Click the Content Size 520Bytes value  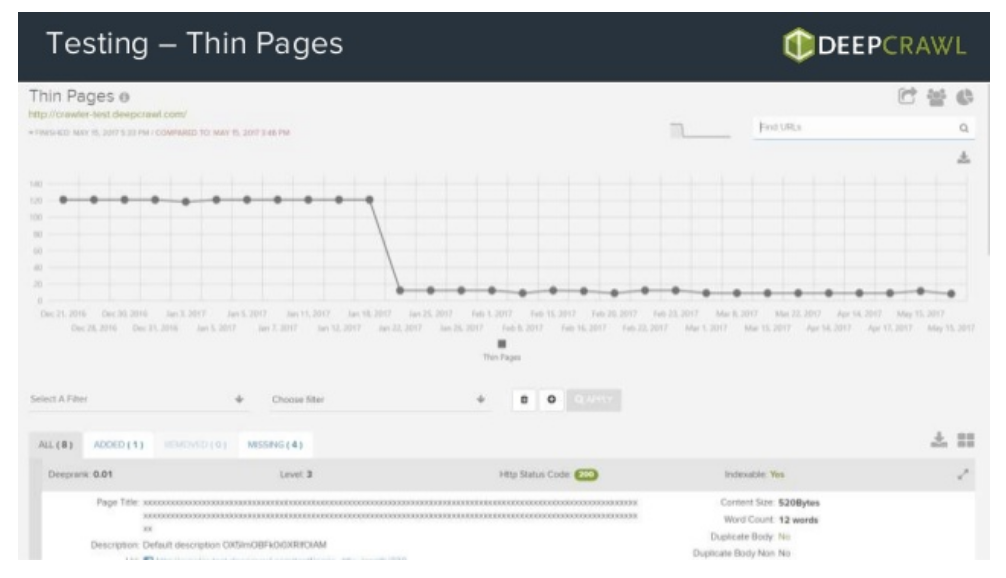pyautogui.click(x=799, y=503)
